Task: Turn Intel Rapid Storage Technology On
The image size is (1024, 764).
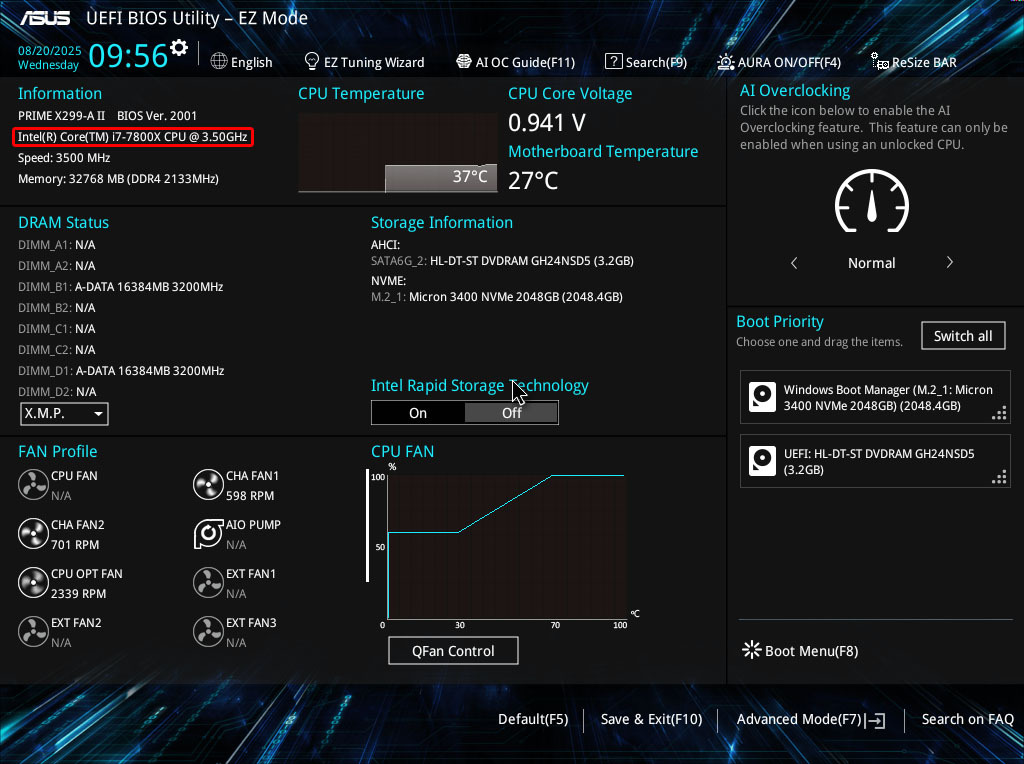Action: coord(418,413)
